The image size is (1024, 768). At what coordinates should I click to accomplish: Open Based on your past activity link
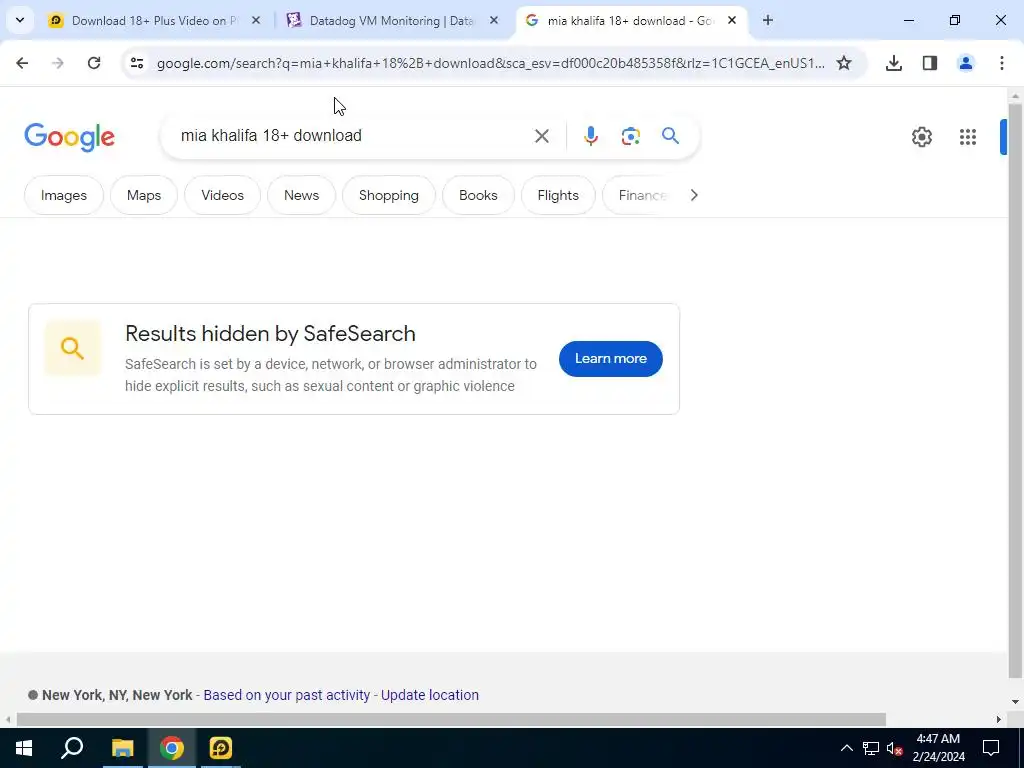(x=287, y=695)
